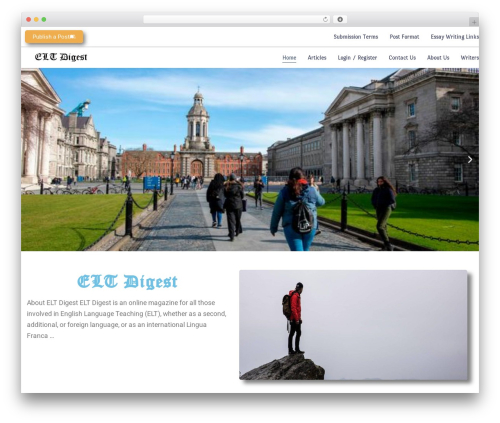The image size is (500, 423).
Task: Click the green maximize window button
Action: click(44, 20)
